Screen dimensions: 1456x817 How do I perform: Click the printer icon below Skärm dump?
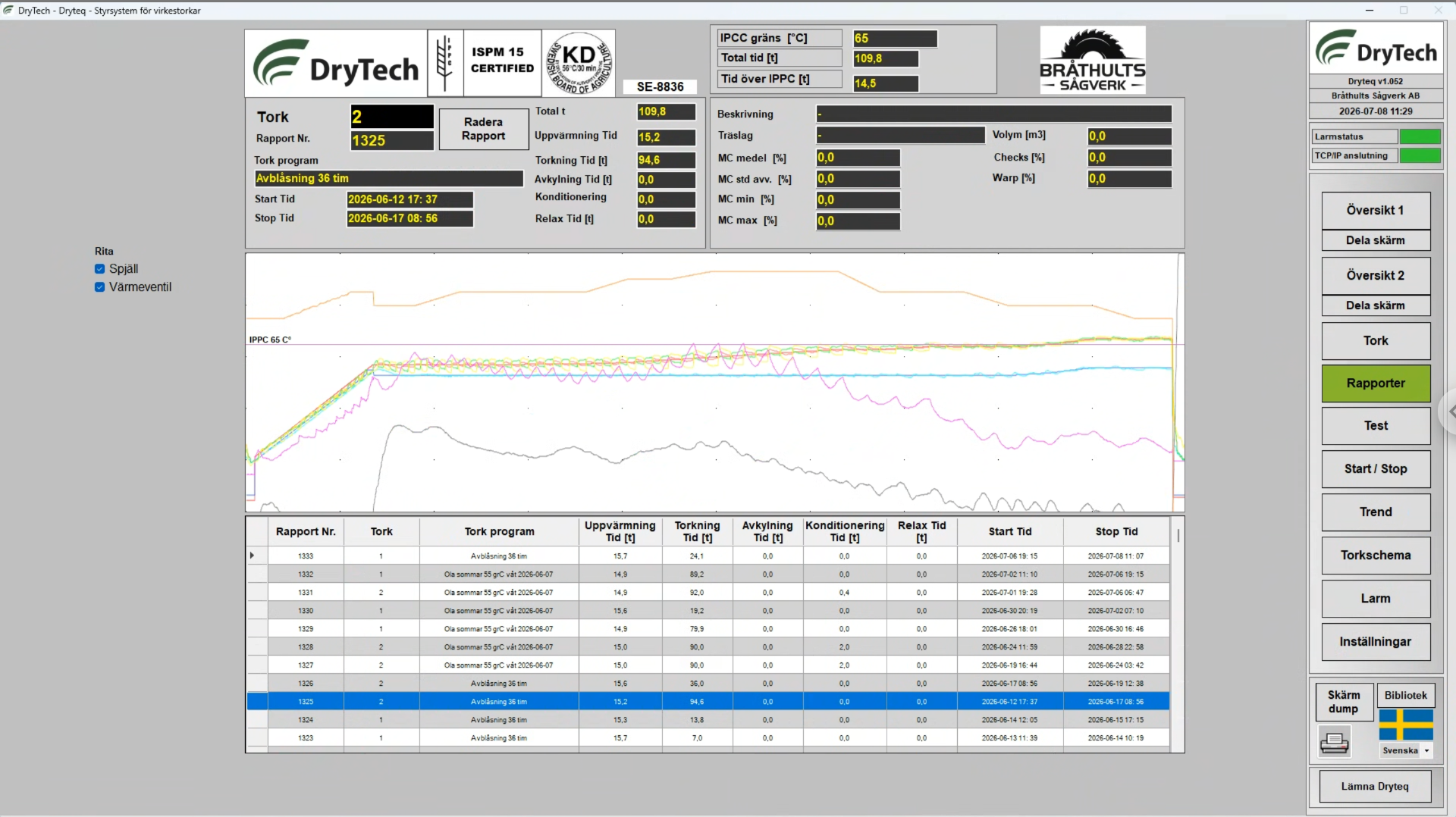pos(1334,742)
